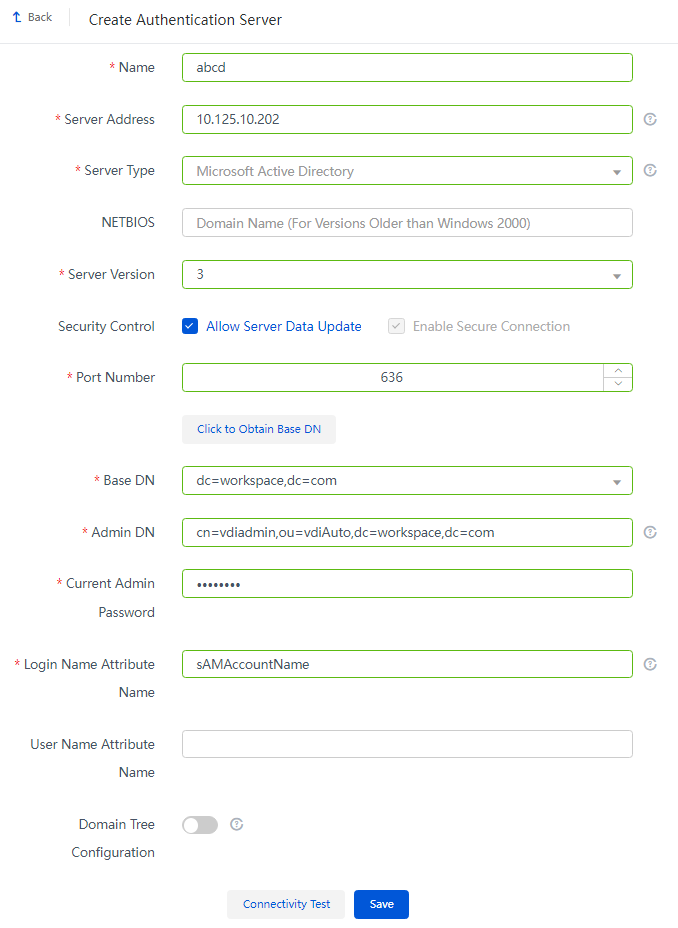
Task: Expand the Server Version dropdown
Action: pyautogui.click(x=407, y=275)
